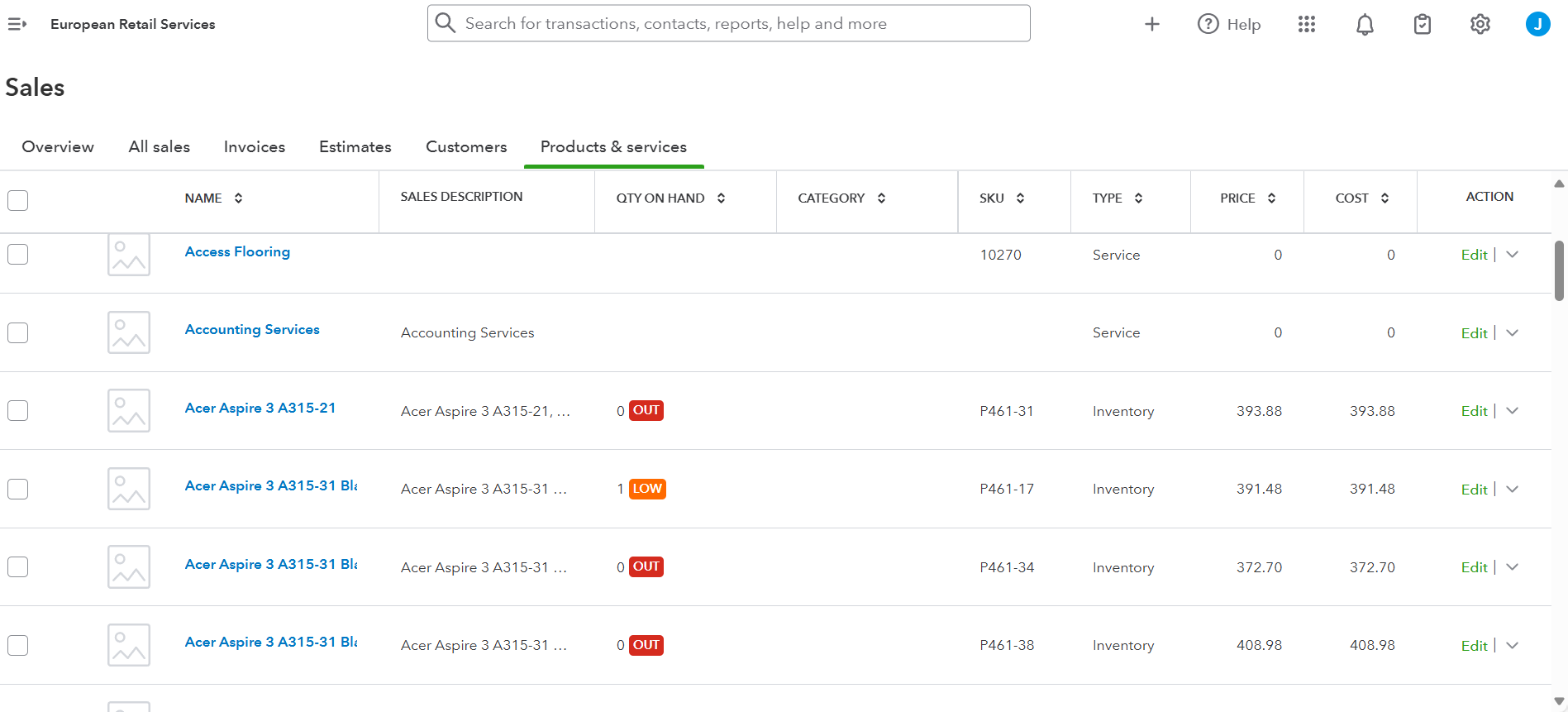
Task: Click Edit for SKU P461-34 row
Action: [x=1474, y=567]
